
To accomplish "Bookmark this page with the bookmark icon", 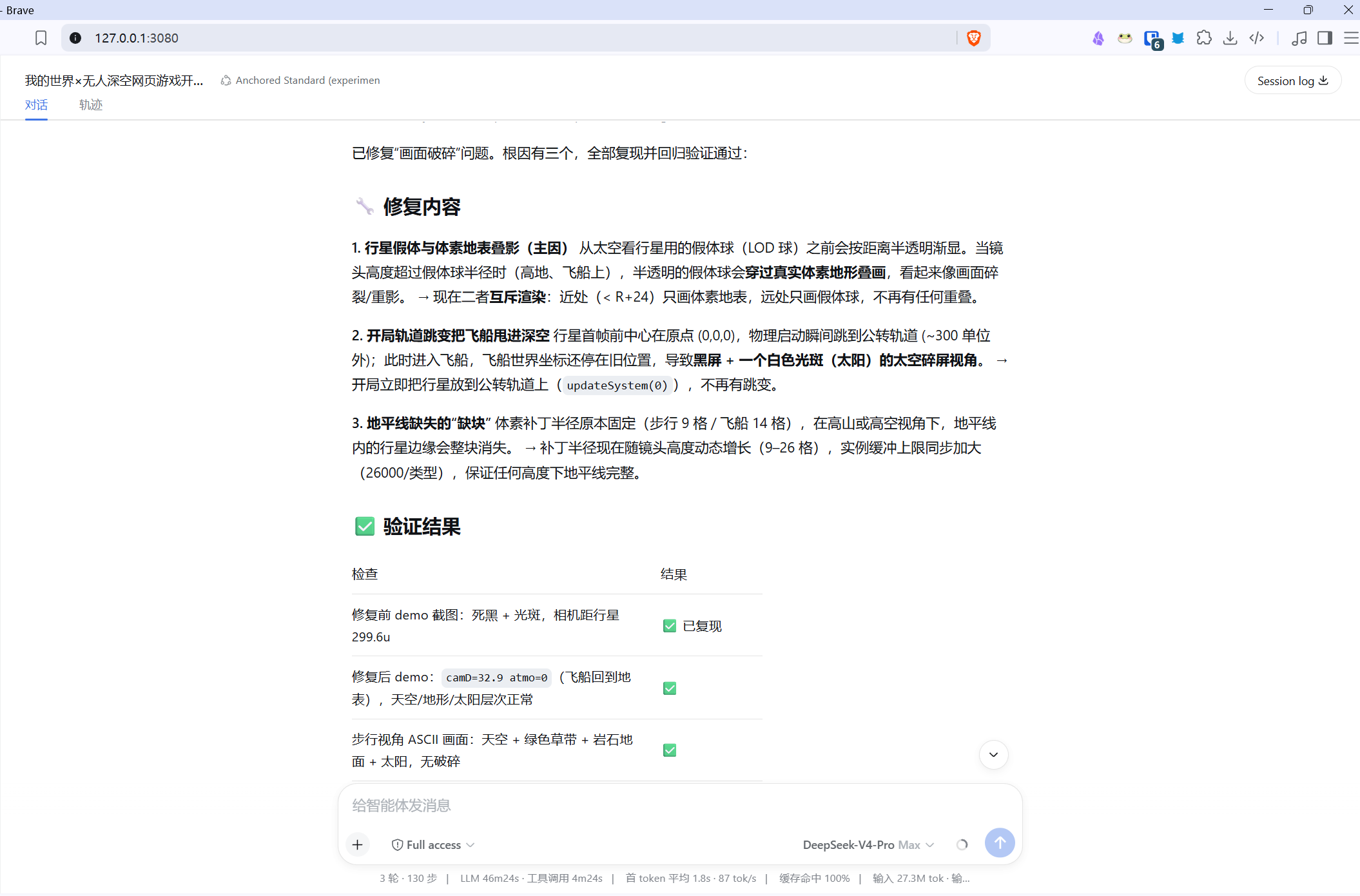I will click(41, 38).
